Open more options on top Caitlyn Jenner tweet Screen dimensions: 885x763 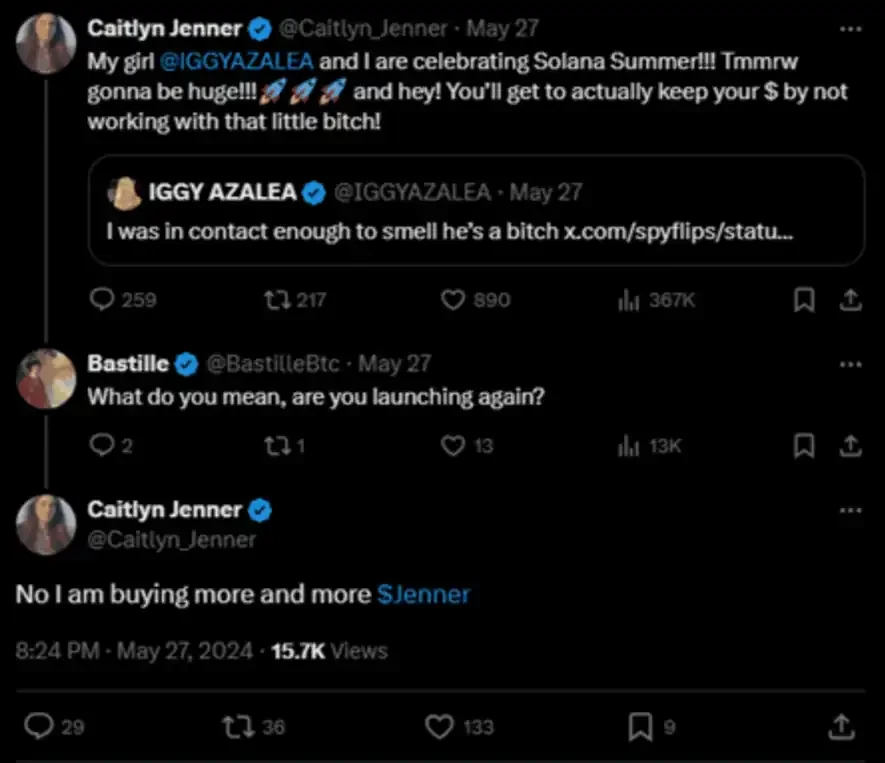pyautogui.click(x=850, y=30)
